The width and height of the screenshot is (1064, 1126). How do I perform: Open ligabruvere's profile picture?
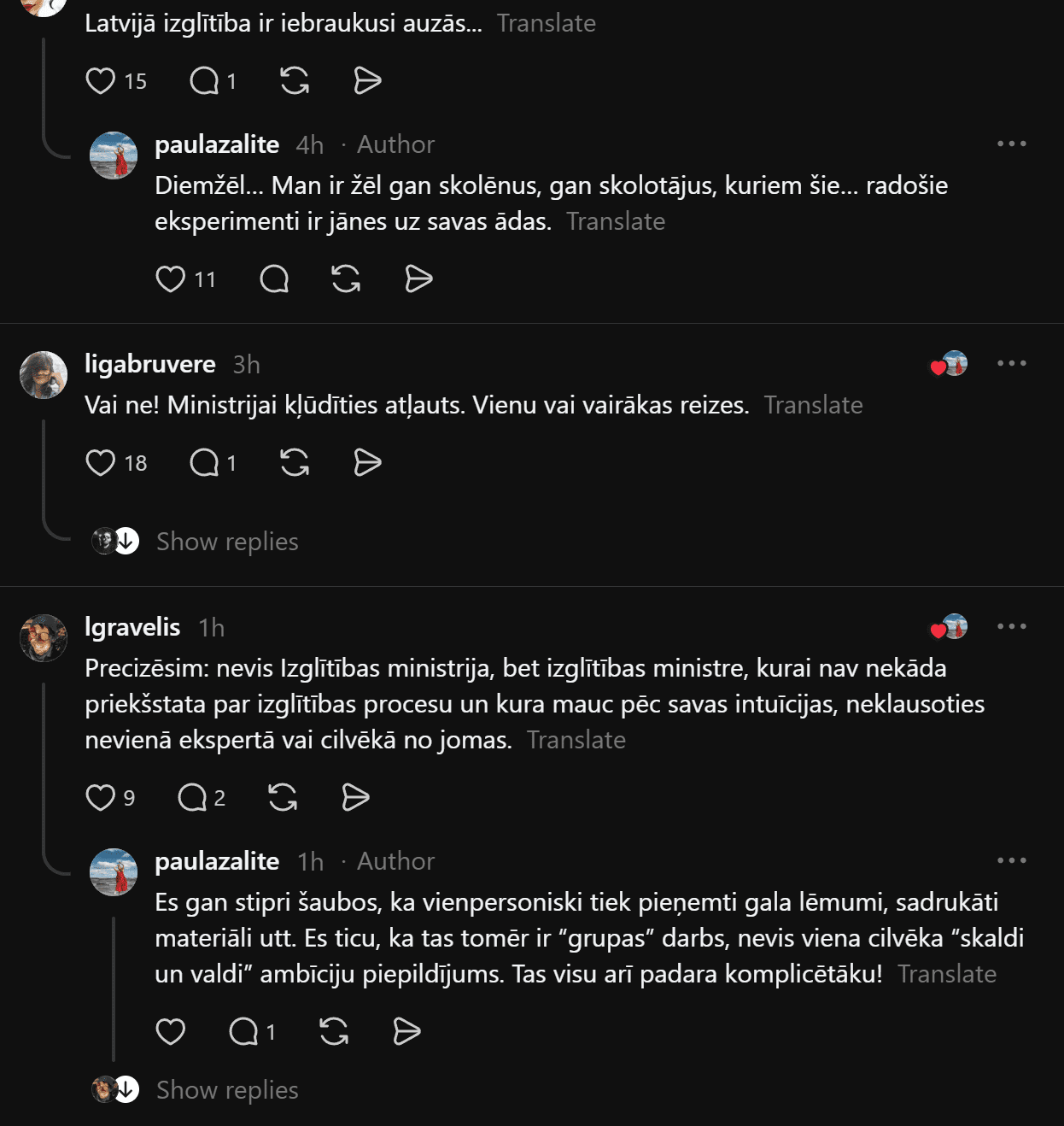[x=44, y=375]
